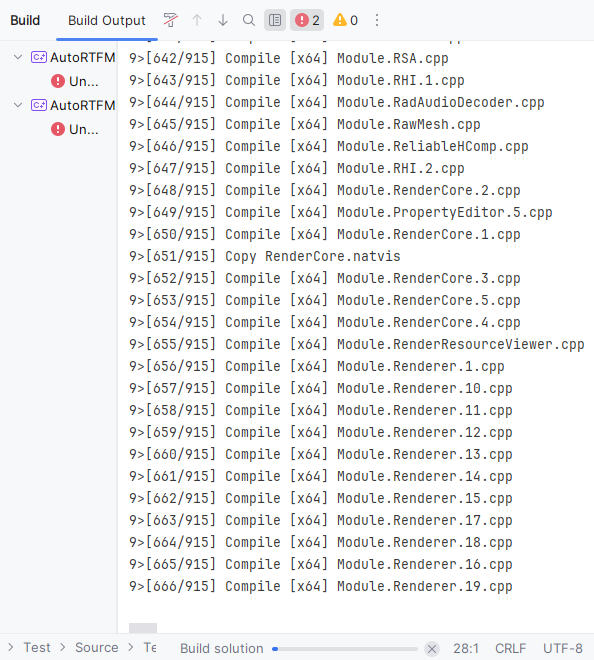
Task: Toggle the warnings filter showing 0
Action: pyautogui.click(x=345, y=20)
